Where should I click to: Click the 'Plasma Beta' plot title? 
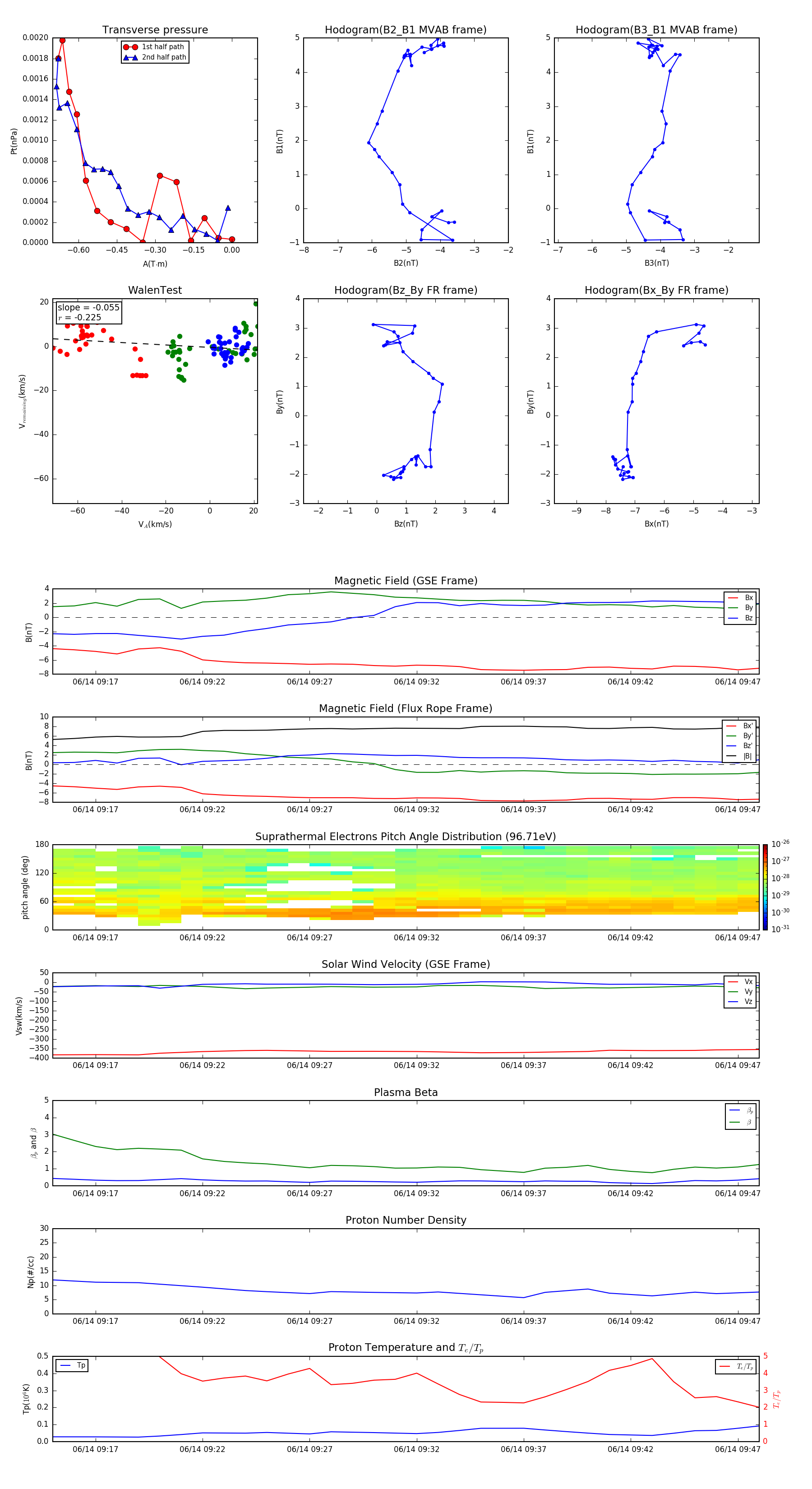pyautogui.click(x=406, y=1092)
